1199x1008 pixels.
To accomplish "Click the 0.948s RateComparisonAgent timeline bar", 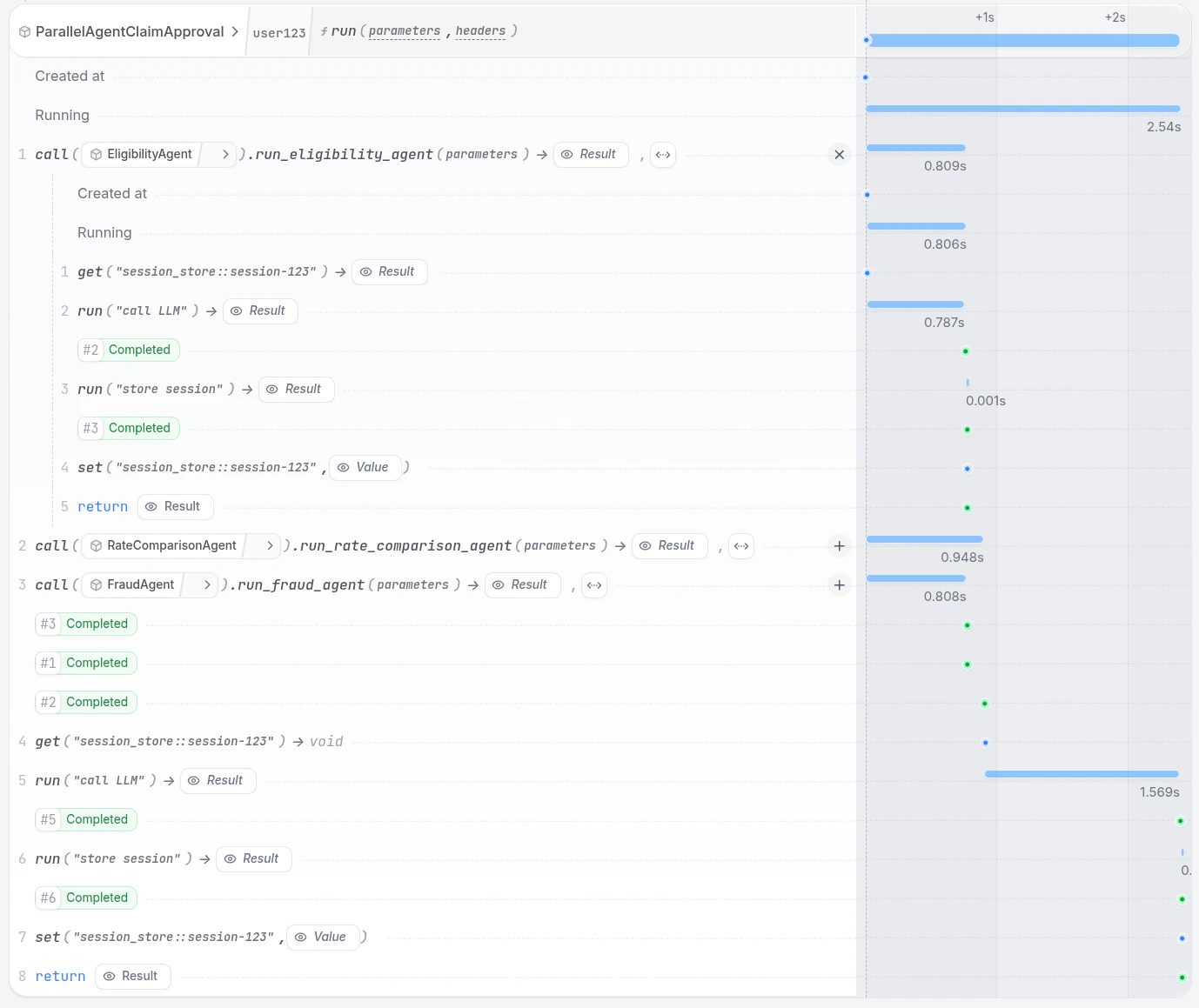I will pyautogui.click(x=925, y=539).
